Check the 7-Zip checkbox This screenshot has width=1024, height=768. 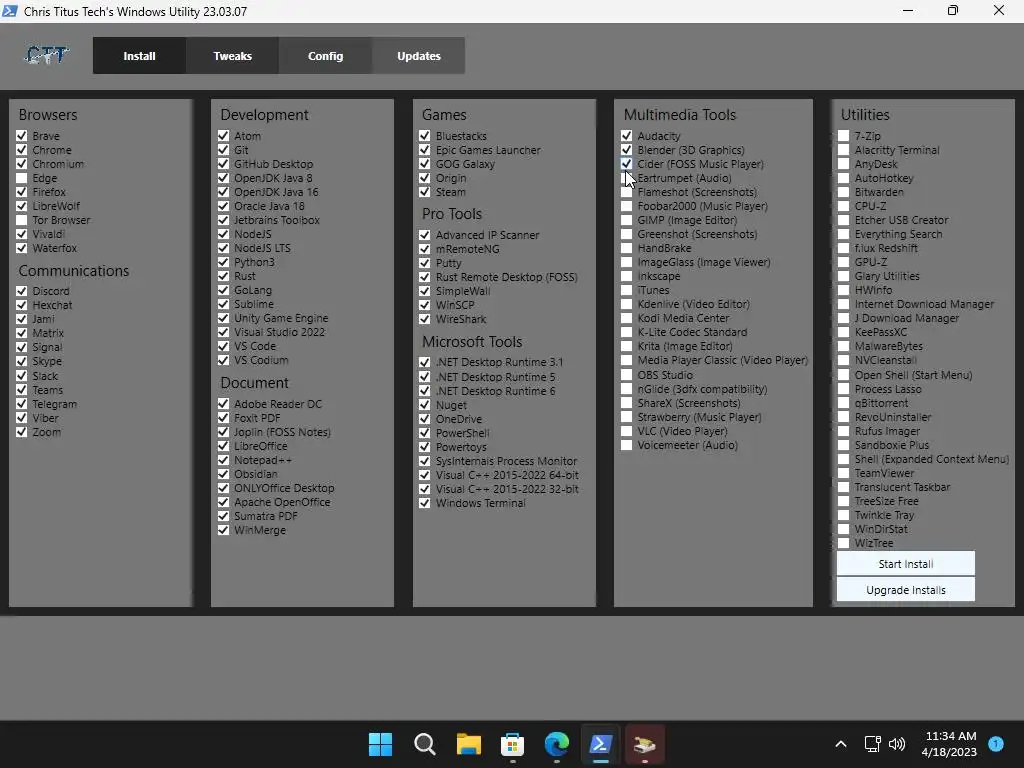point(843,136)
